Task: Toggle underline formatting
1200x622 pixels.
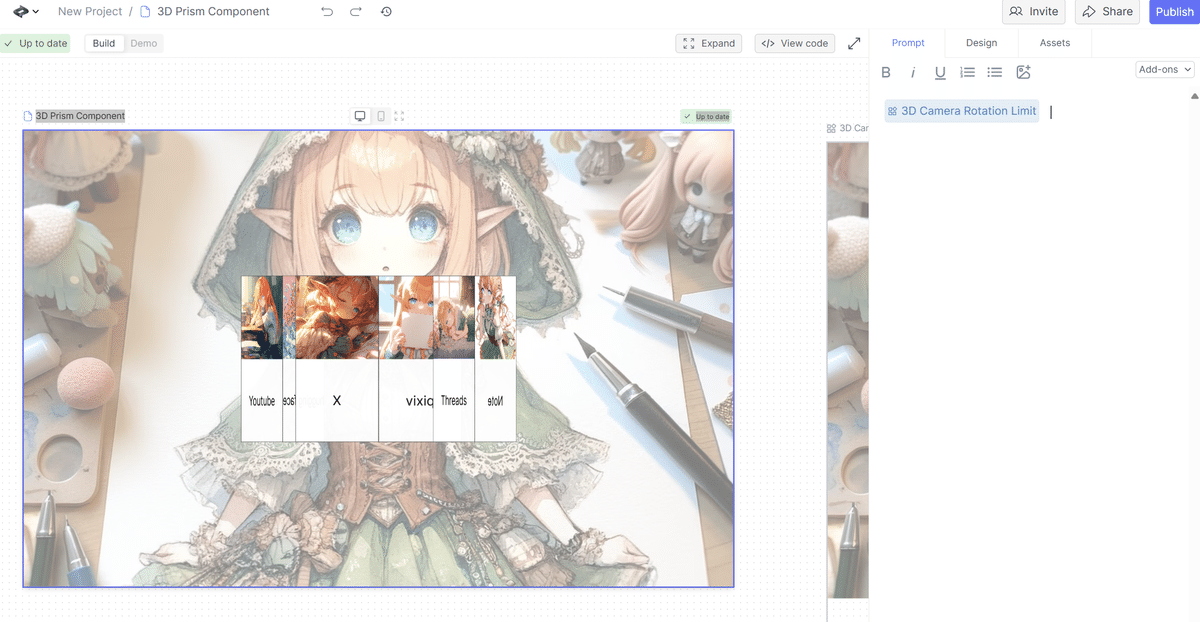Action: tap(940, 72)
